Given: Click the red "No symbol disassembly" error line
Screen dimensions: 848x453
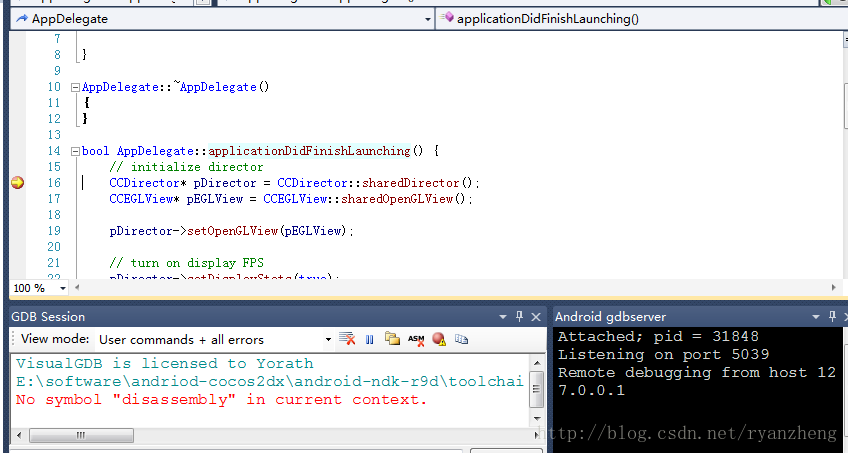Looking at the screenshot, I should [221, 400].
